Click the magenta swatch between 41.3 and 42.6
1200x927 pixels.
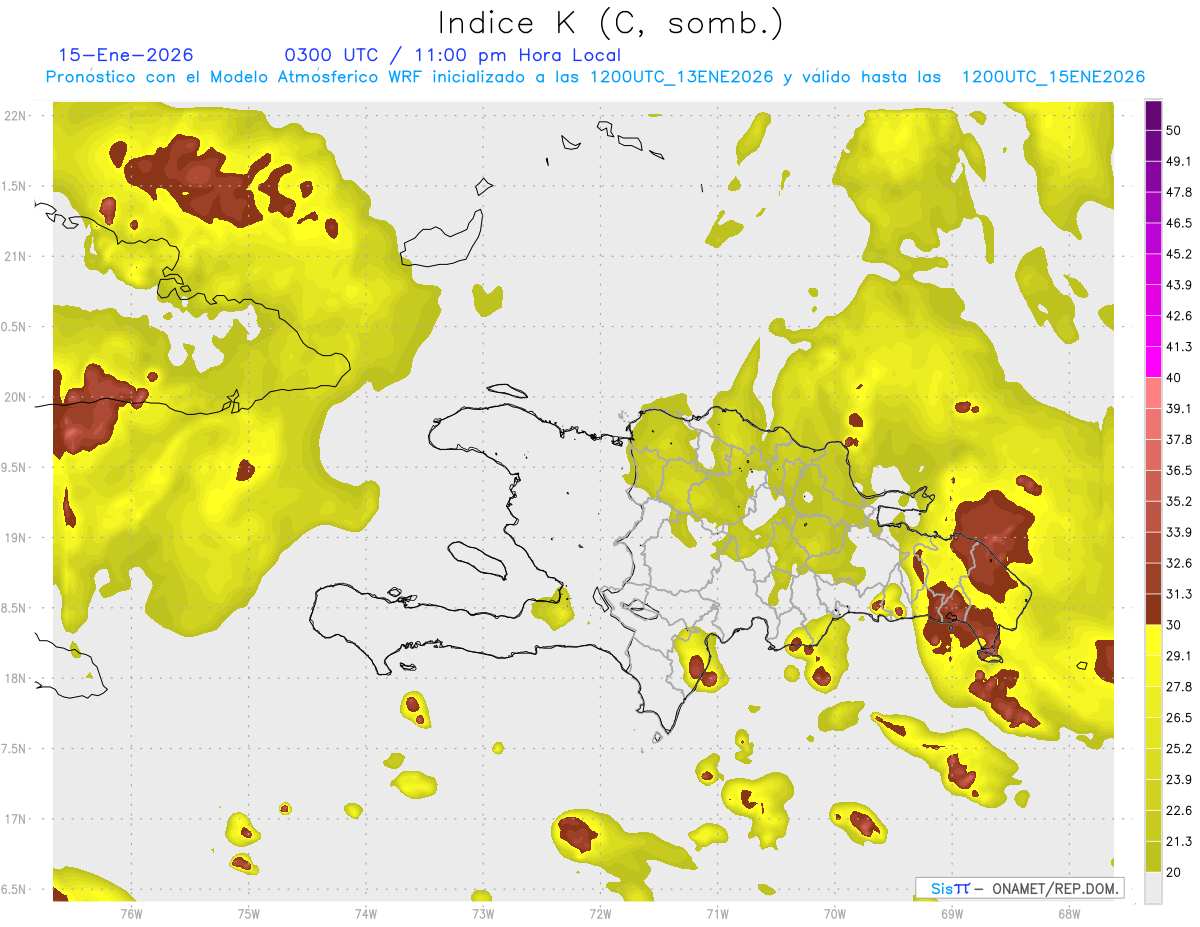point(1154,330)
